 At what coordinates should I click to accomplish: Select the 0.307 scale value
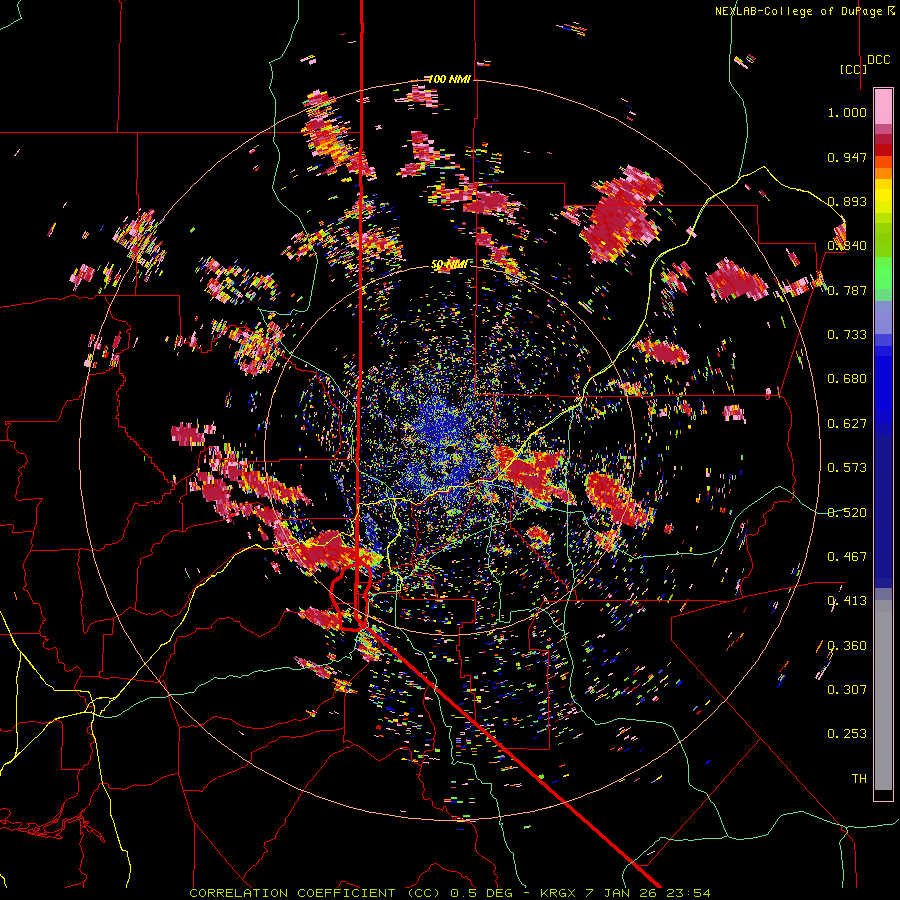click(x=847, y=690)
